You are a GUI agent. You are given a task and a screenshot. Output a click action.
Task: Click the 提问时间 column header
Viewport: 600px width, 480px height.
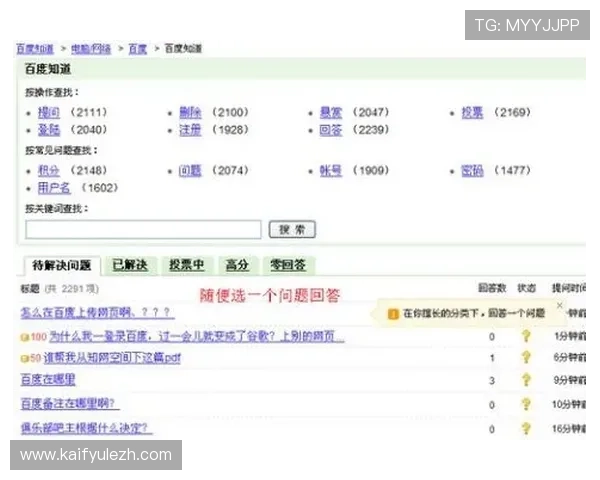[569, 288]
